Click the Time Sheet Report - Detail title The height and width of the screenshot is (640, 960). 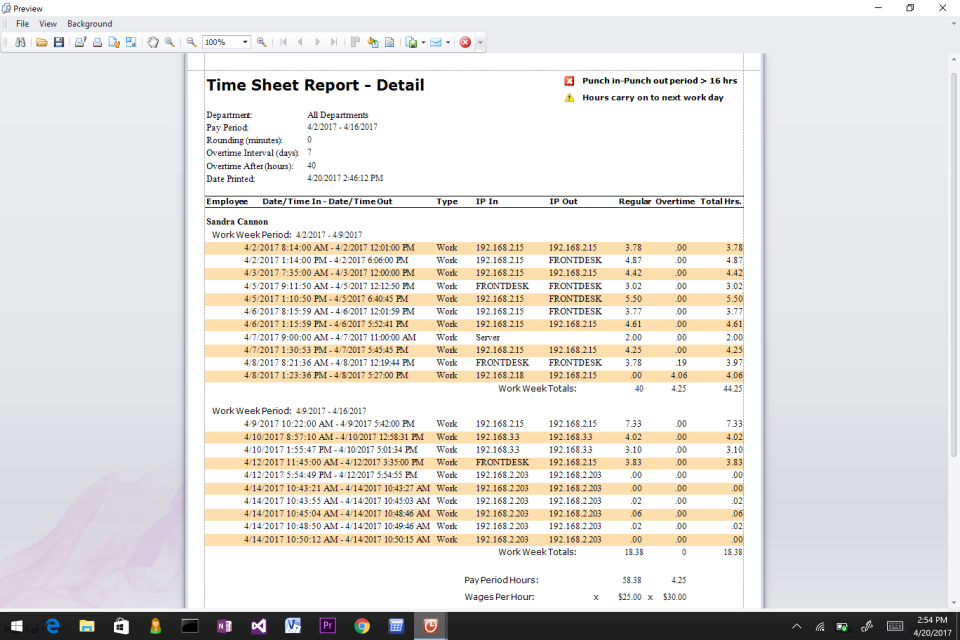click(x=315, y=85)
